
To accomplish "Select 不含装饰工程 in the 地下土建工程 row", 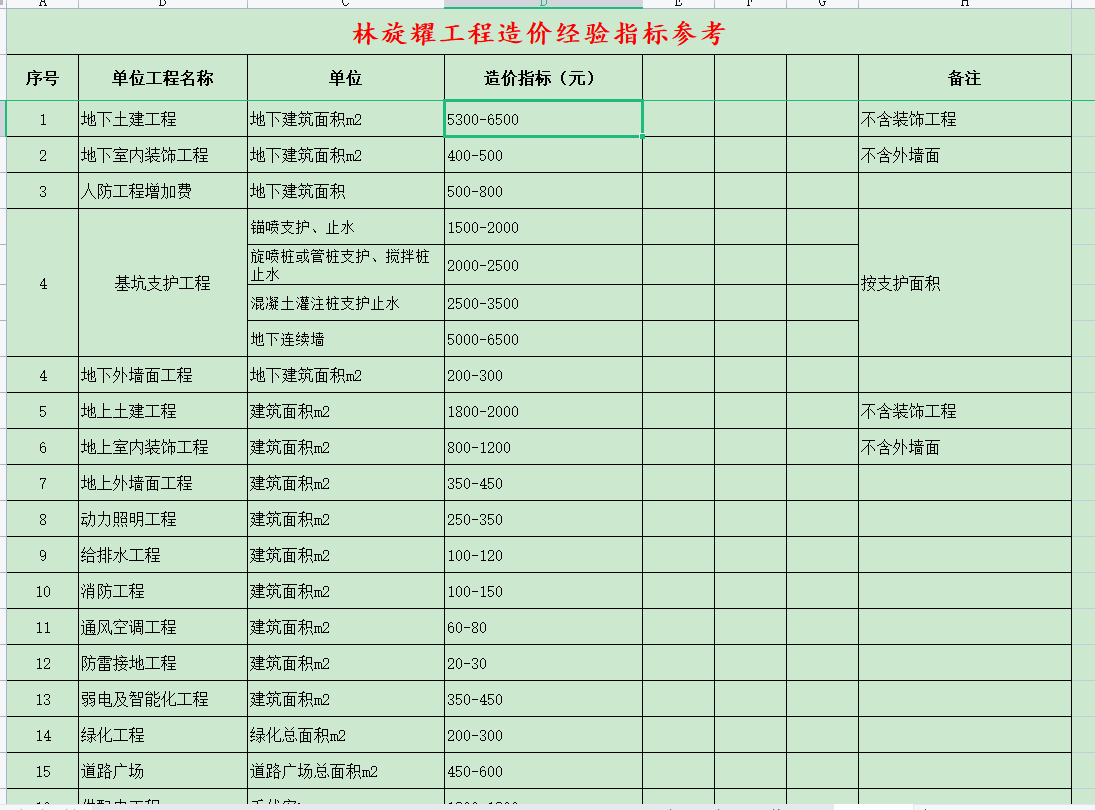I will pyautogui.click(x=964, y=119).
